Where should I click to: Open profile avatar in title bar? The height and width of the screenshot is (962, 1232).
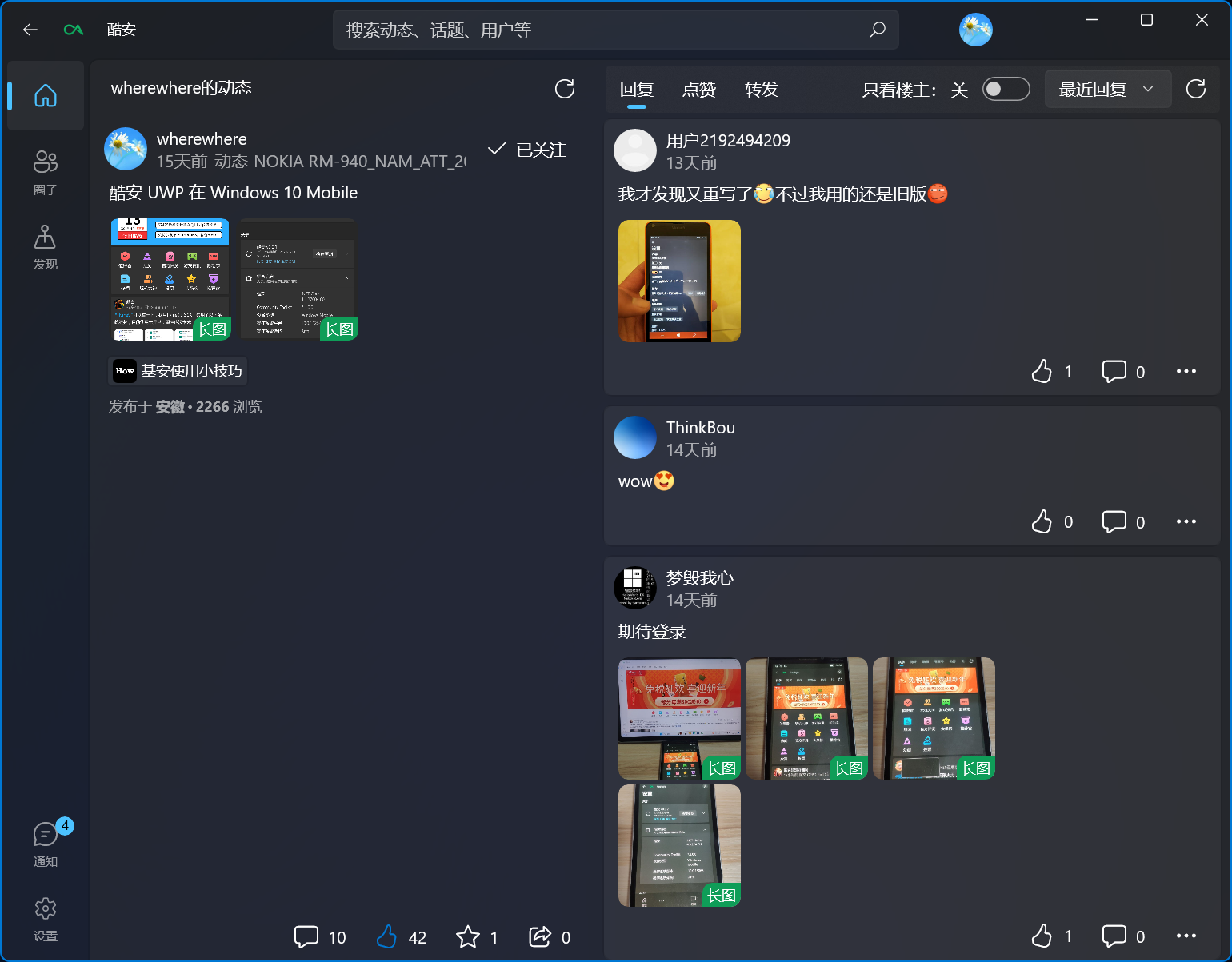[976, 30]
